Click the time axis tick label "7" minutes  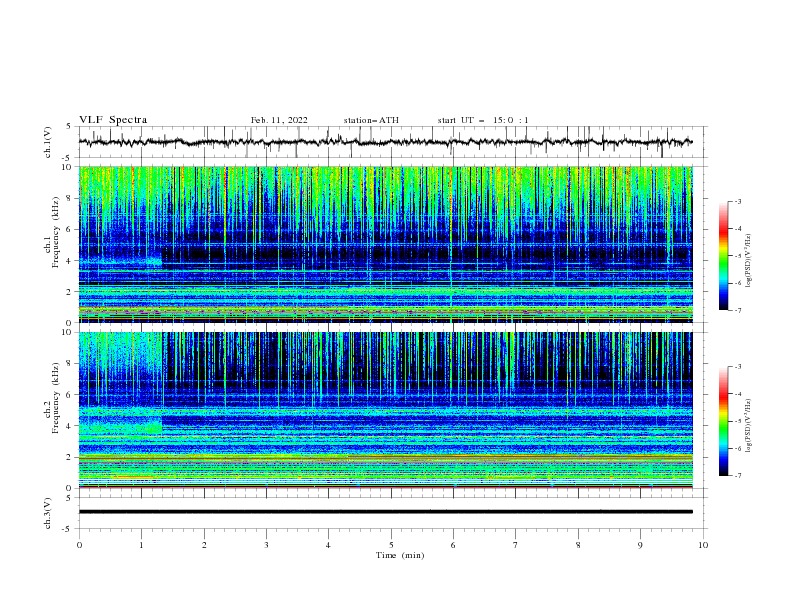516,545
